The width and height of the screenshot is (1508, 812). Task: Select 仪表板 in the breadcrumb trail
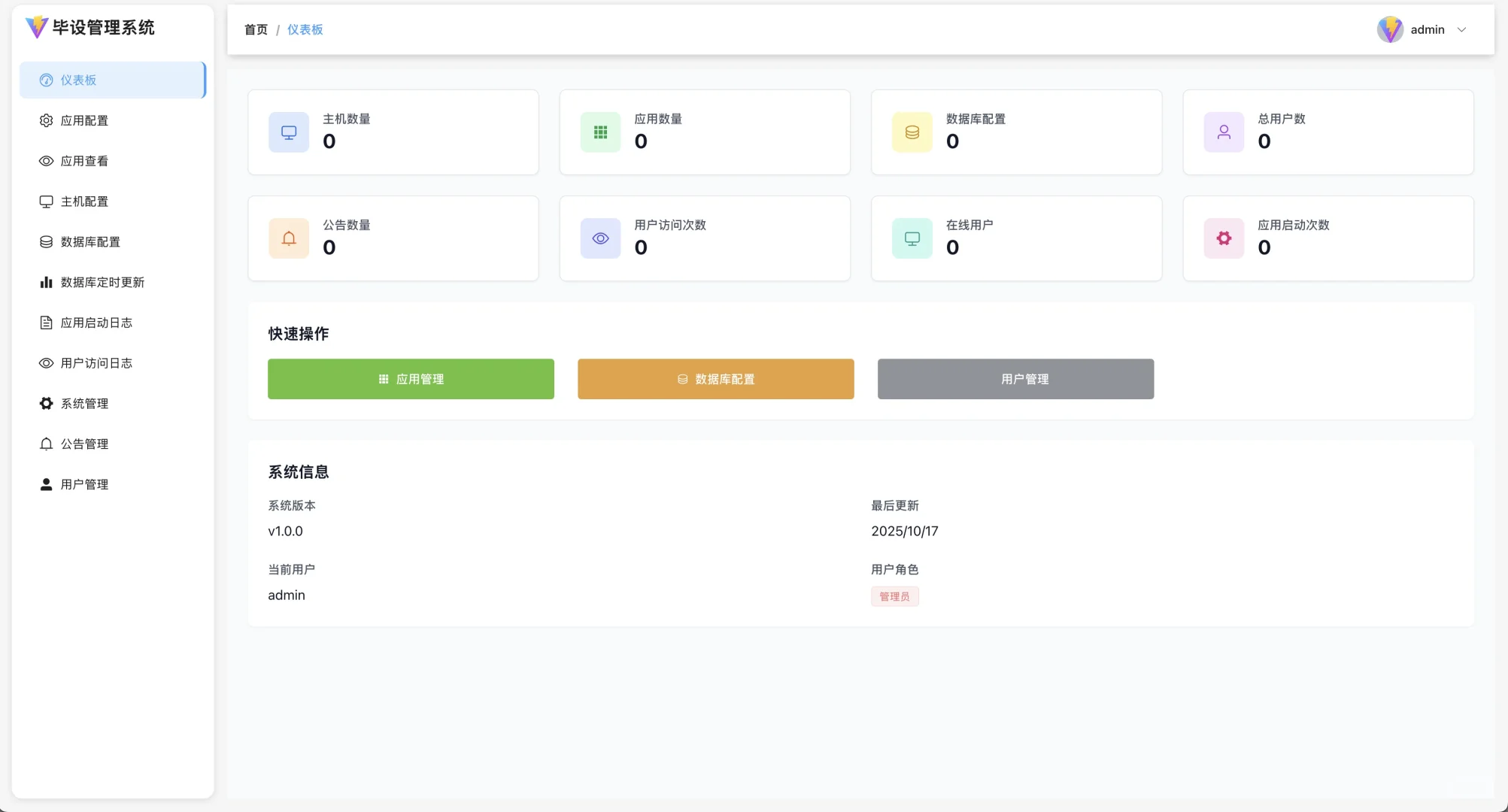[304, 29]
